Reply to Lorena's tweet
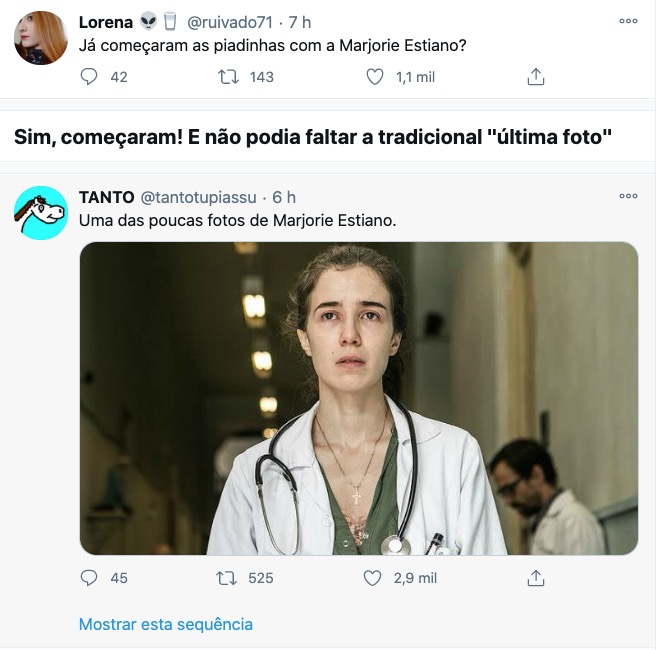 click(x=89, y=77)
